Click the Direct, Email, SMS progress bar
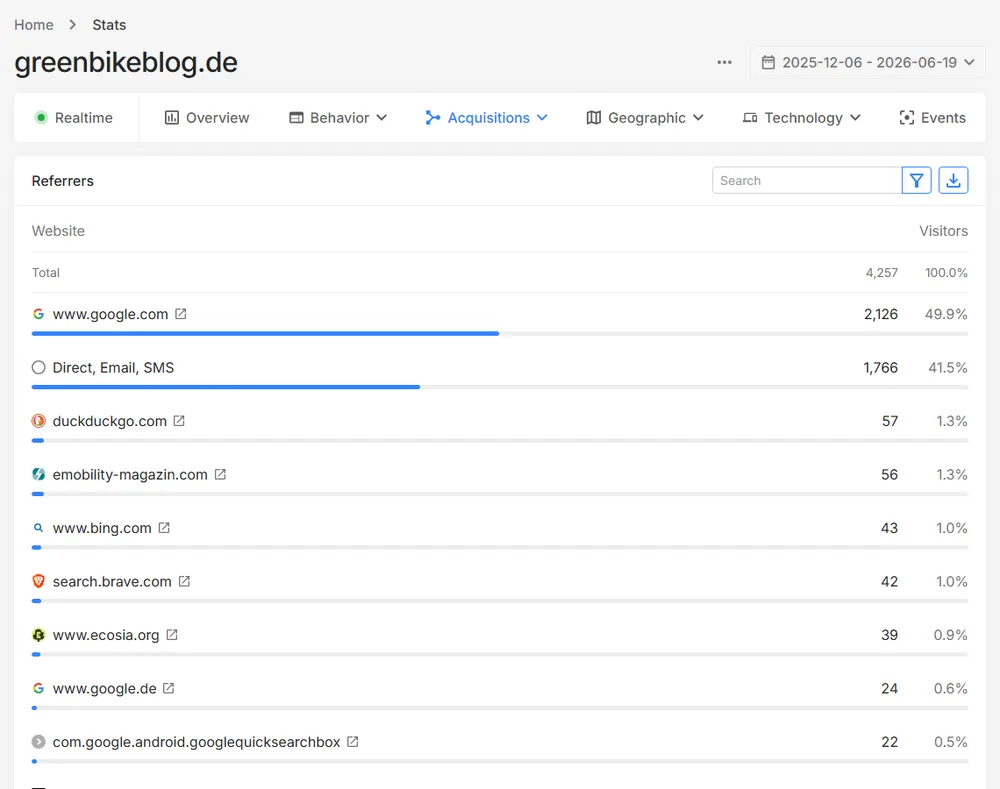1000x789 pixels. coord(500,387)
